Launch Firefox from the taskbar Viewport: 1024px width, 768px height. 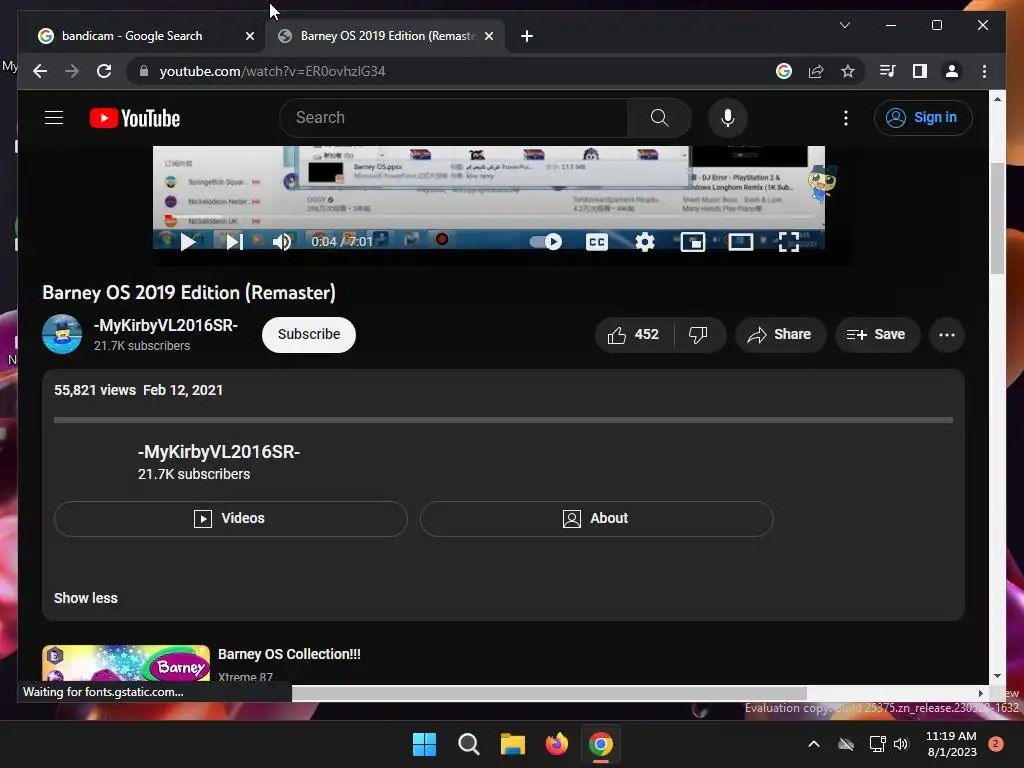click(x=556, y=744)
